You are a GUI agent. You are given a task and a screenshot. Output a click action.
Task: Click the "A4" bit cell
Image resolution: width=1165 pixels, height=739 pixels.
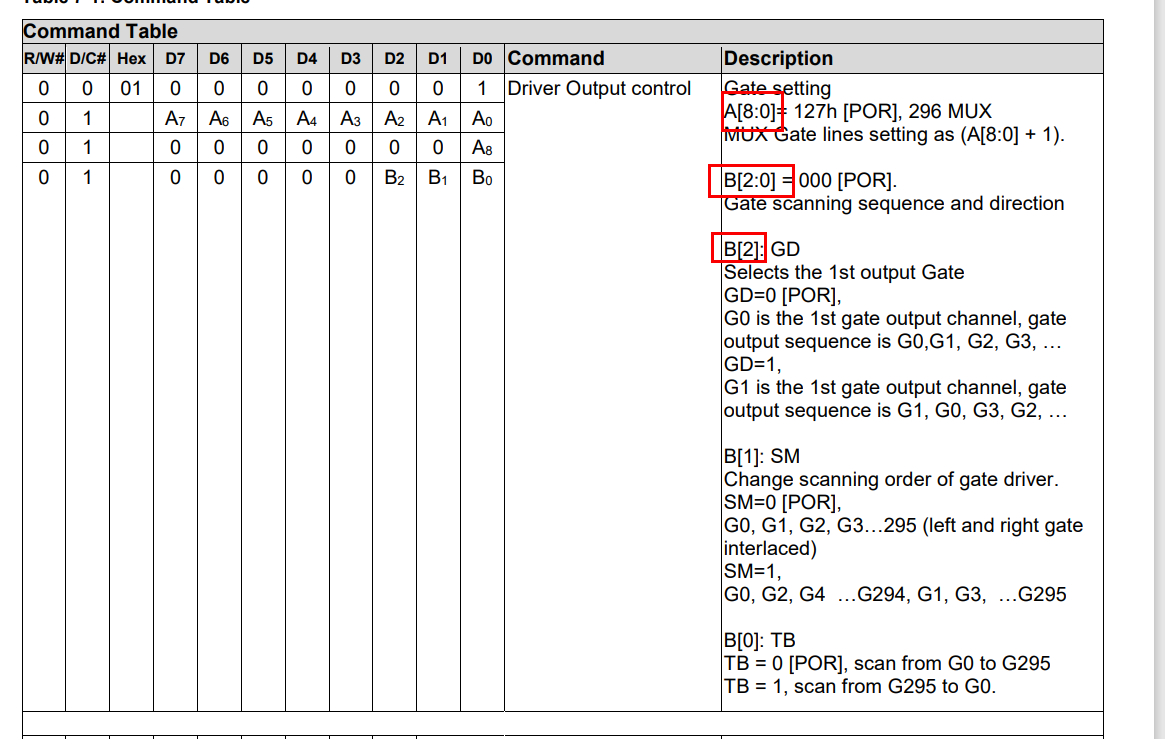[x=307, y=118]
